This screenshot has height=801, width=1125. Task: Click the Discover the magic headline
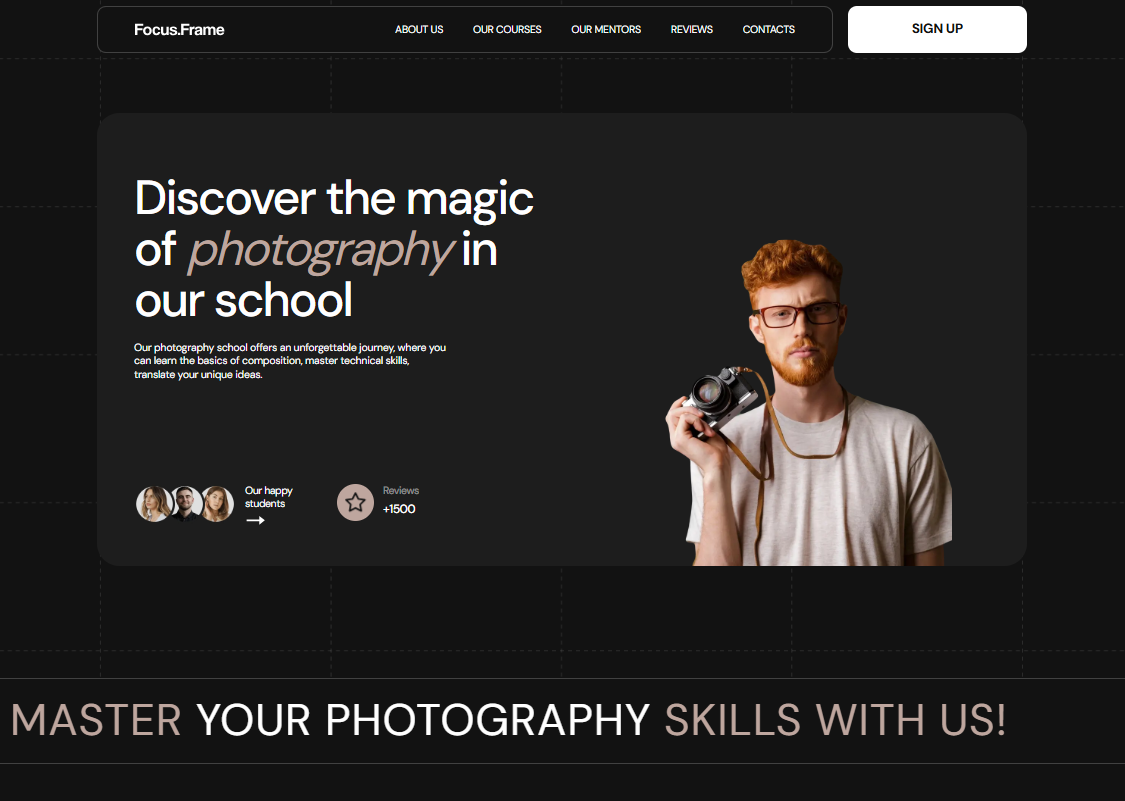(334, 198)
